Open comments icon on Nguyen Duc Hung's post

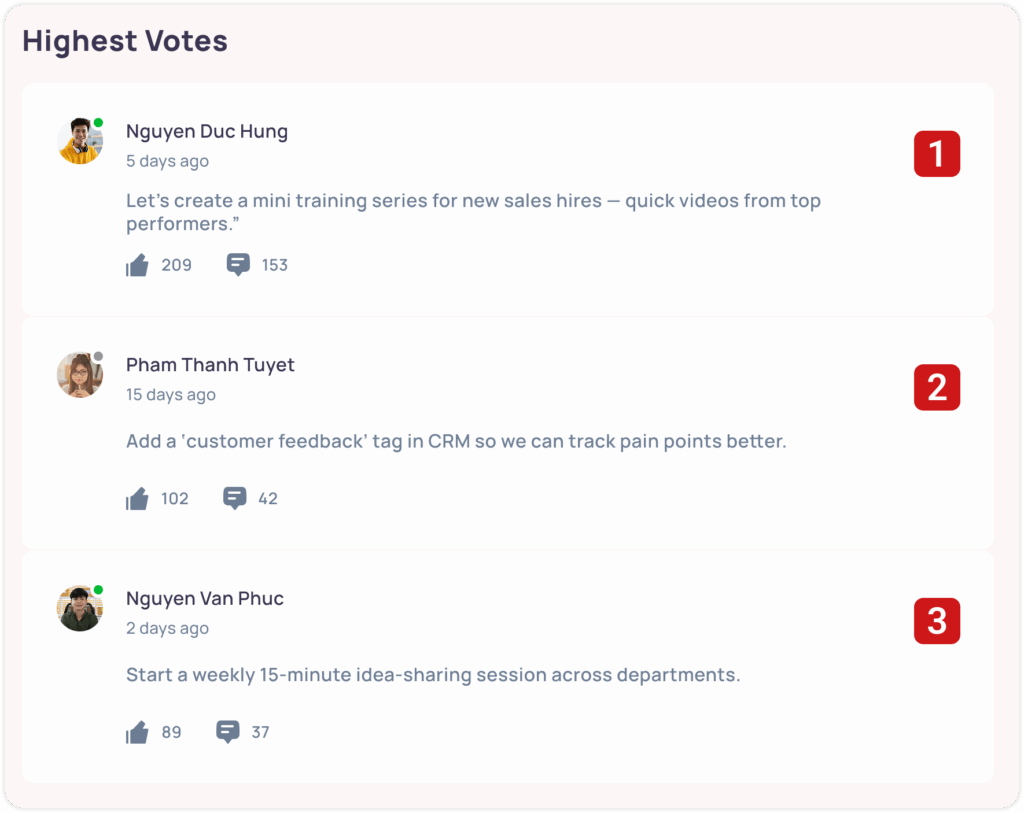click(x=238, y=265)
